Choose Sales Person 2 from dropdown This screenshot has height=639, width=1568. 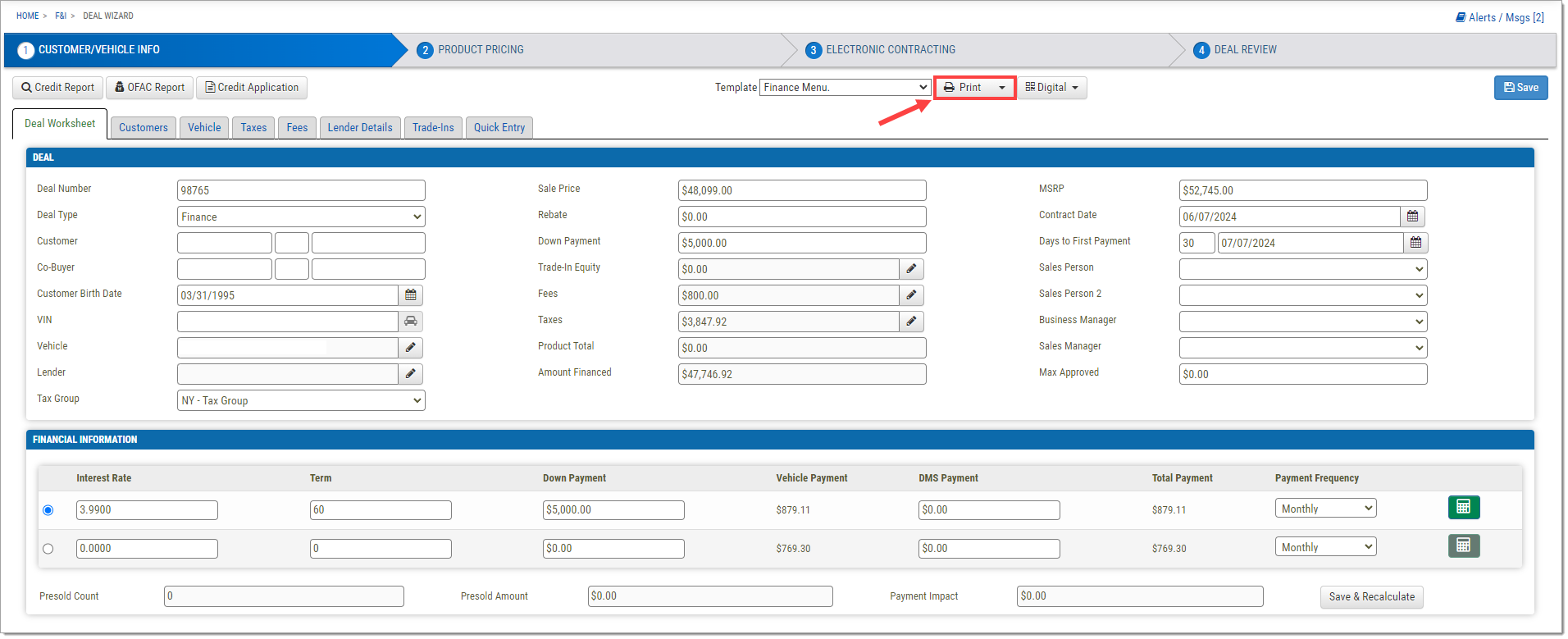point(1303,295)
